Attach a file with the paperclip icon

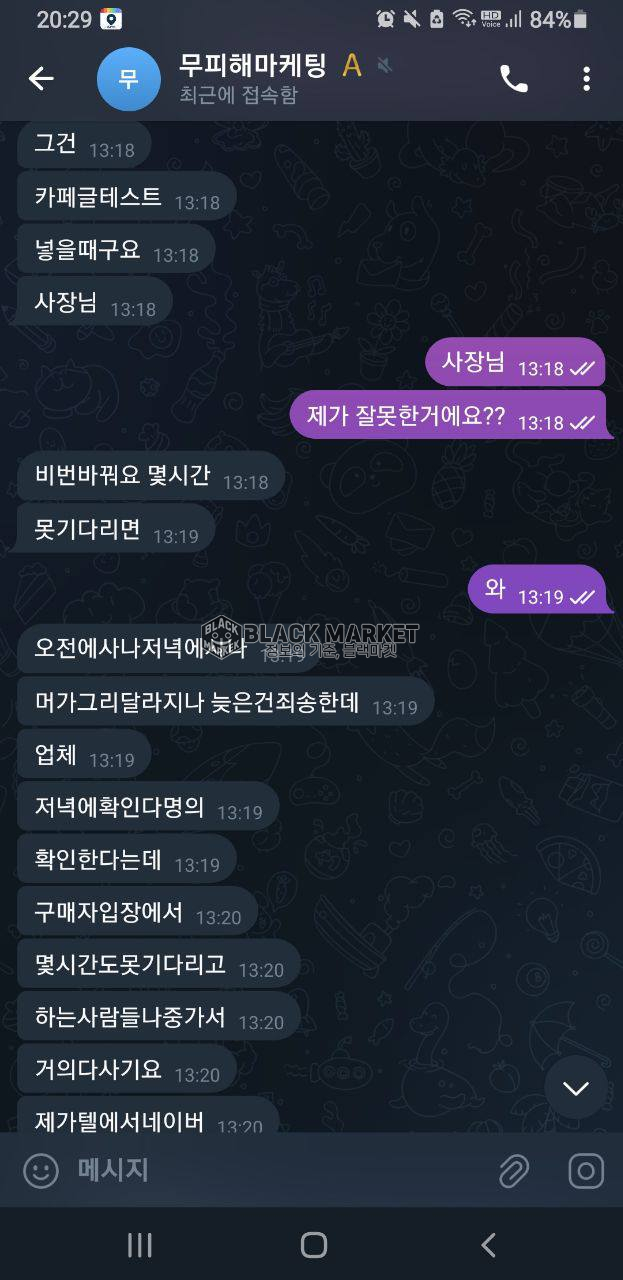coord(513,1170)
